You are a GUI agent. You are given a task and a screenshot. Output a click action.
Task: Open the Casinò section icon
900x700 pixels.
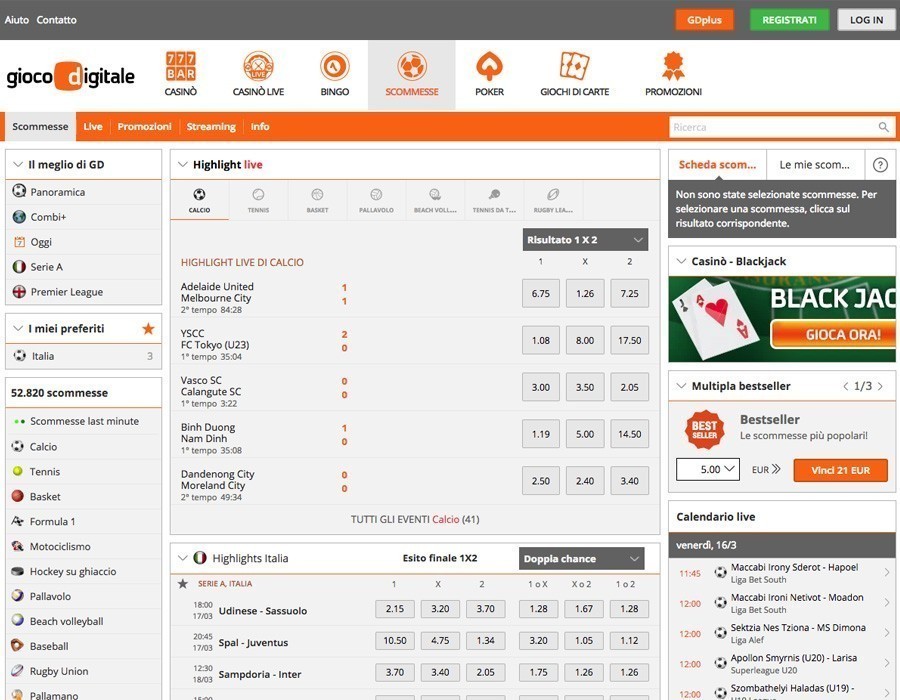coord(181,66)
